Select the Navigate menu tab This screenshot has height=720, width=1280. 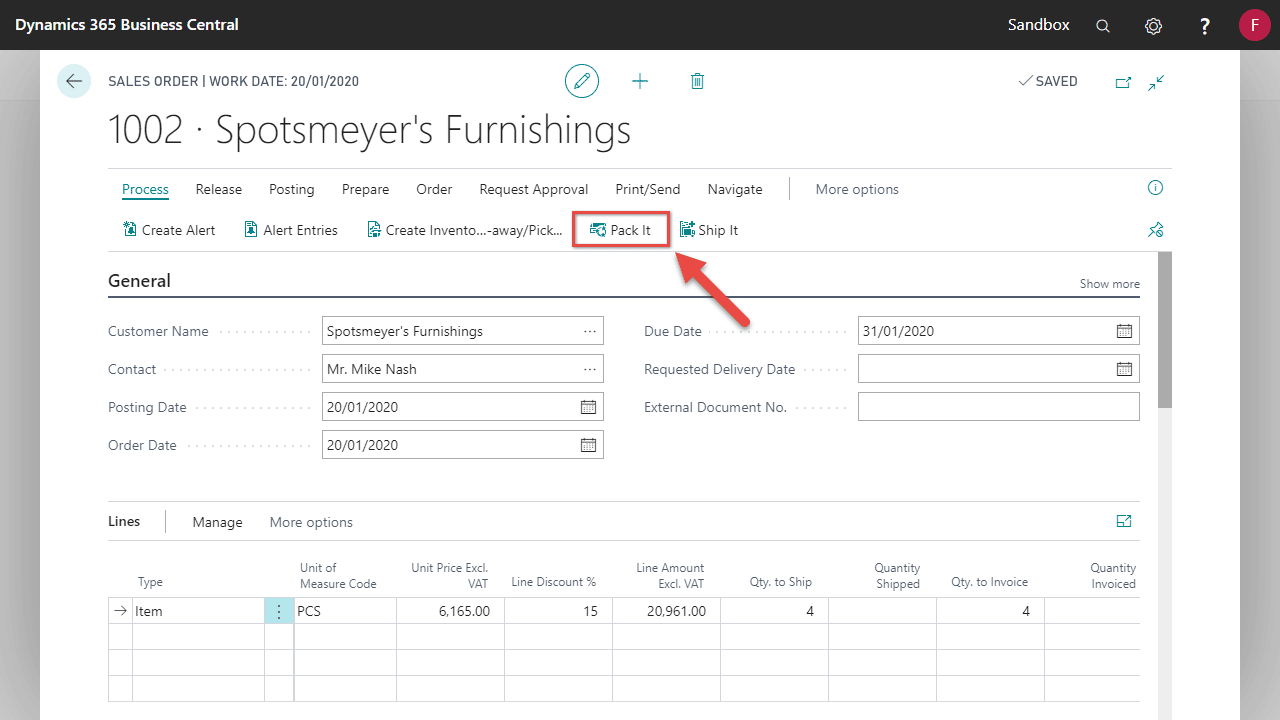click(734, 189)
